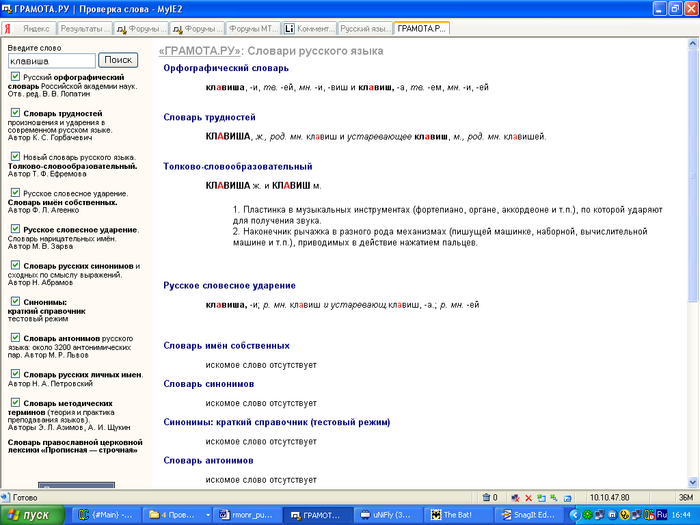Click the crossed-out computers icon in status bar
Viewport: 700px width, 525px height.
coord(515,498)
